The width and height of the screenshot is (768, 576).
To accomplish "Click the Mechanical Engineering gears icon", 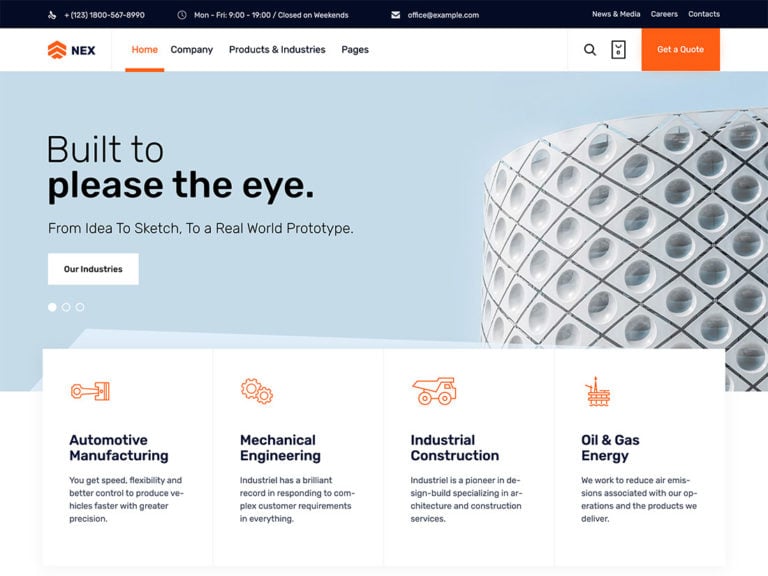I will click(x=257, y=391).
